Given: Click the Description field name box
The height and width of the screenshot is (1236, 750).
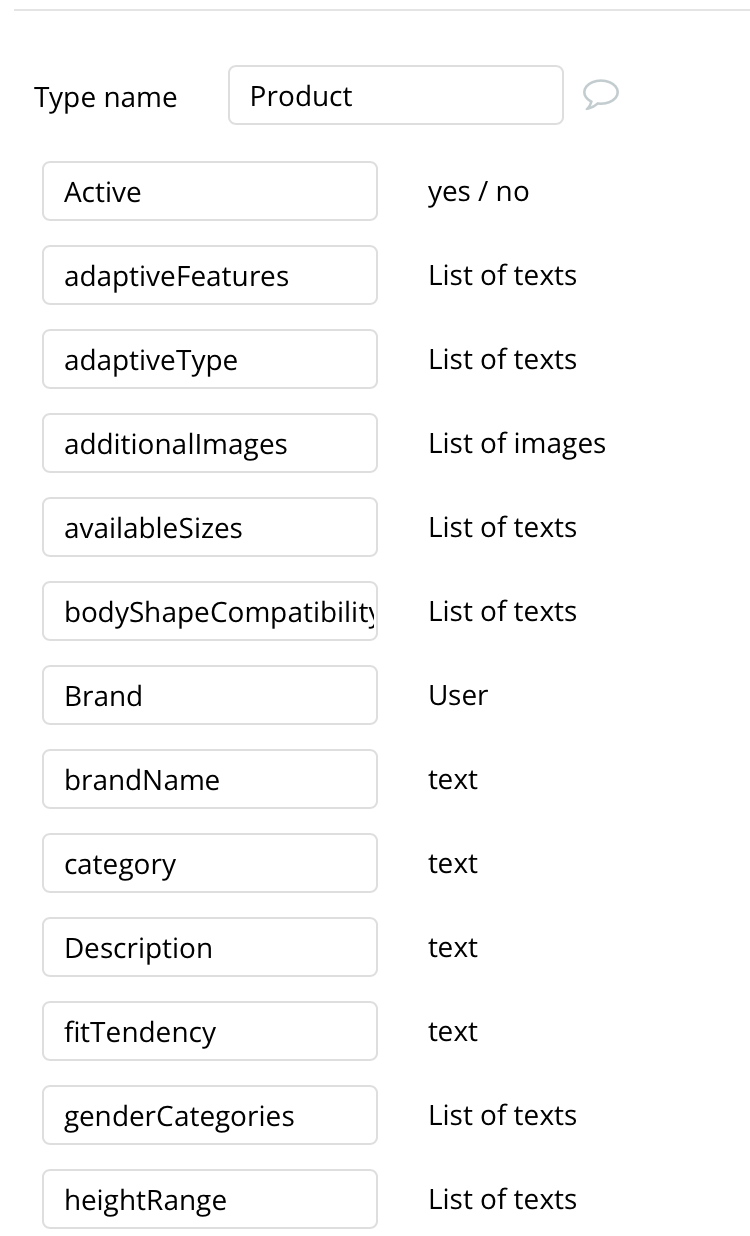Looking at the screenshot, I should 210,947.
